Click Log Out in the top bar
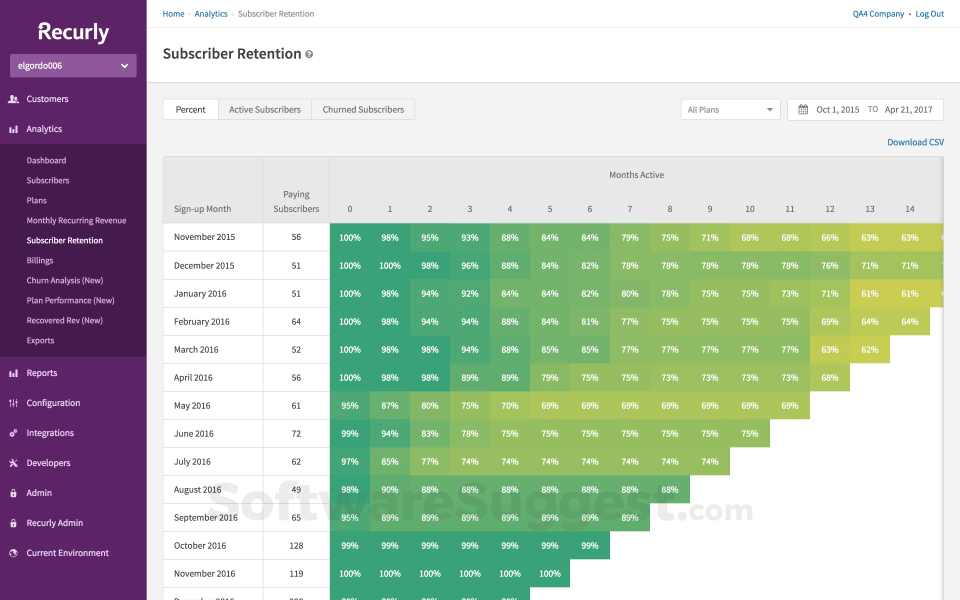 point(929,13)
